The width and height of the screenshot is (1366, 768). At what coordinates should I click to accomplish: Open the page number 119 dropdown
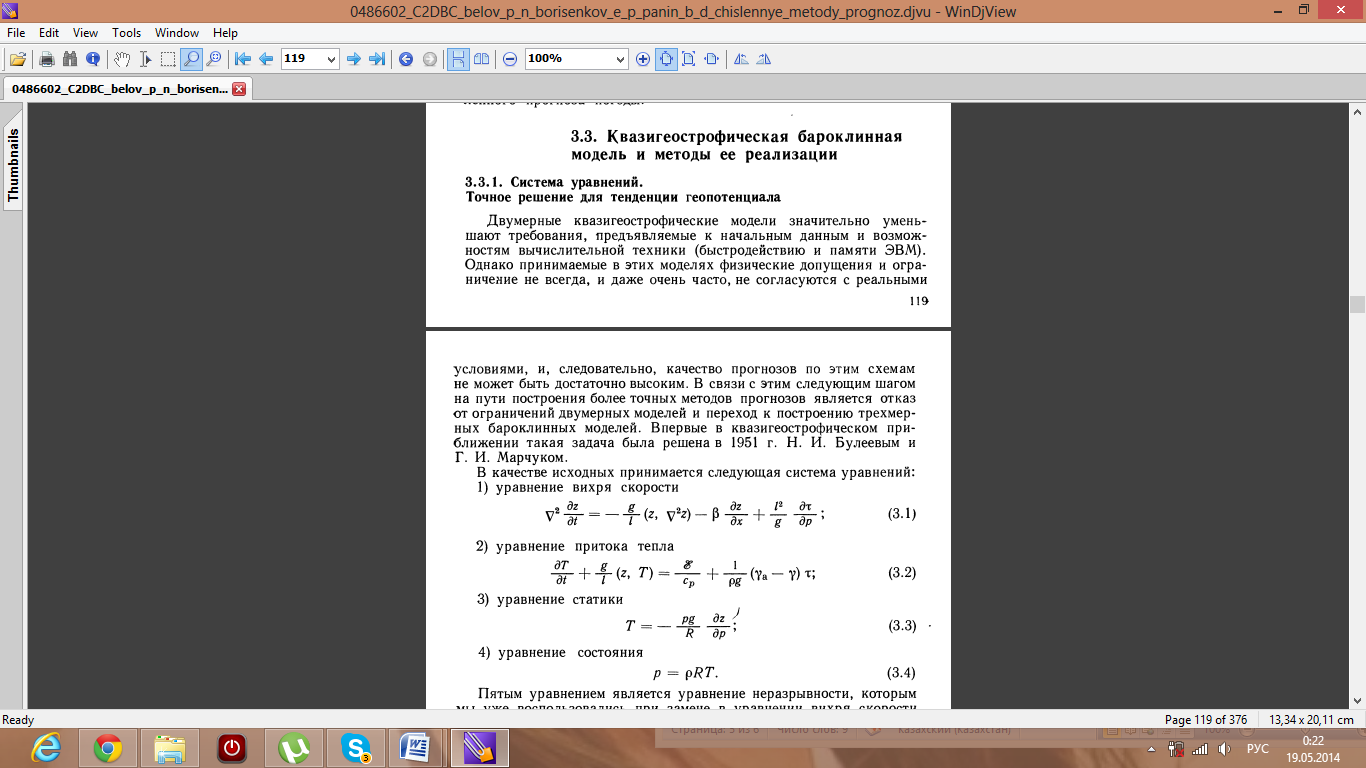click(x=331, y=59)
